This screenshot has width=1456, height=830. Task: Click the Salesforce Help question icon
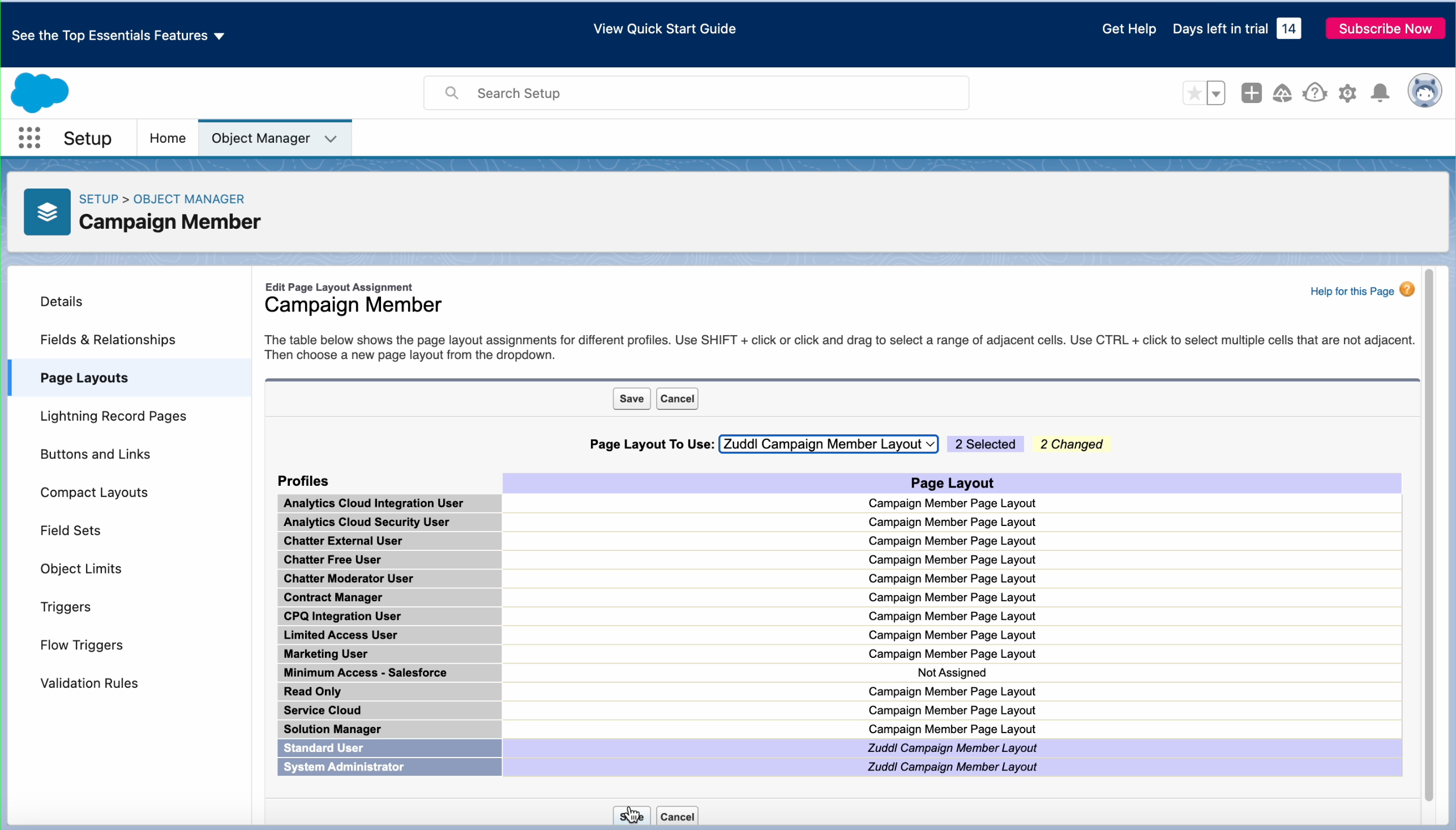[x=1314, y=93]
